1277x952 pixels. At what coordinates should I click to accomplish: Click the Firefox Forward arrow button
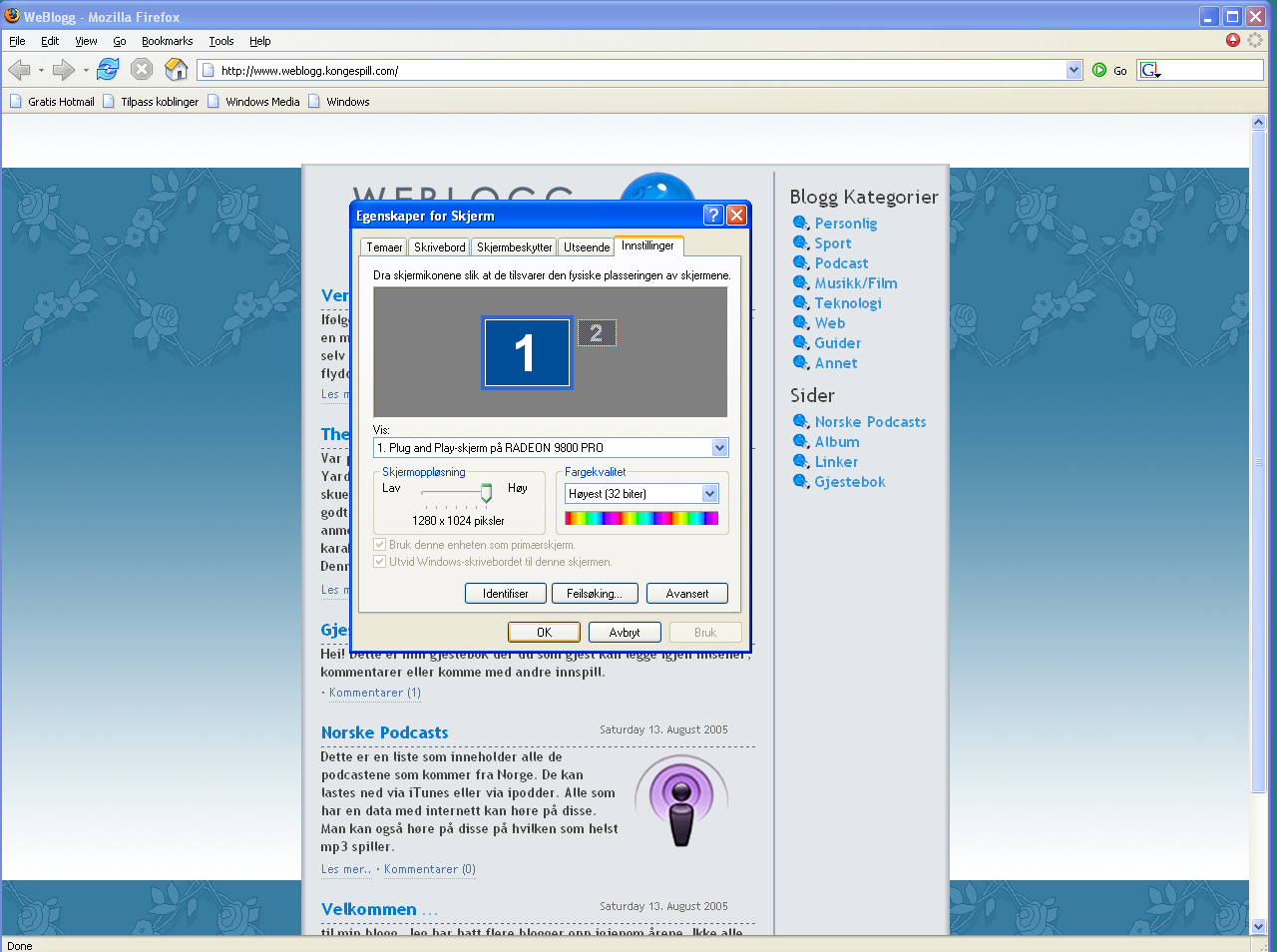pos(63,70)
